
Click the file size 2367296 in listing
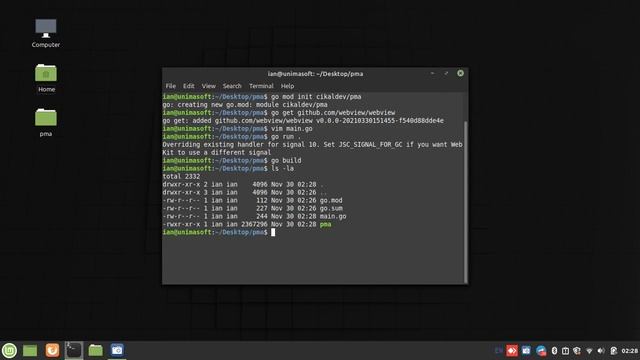[254, 224]
